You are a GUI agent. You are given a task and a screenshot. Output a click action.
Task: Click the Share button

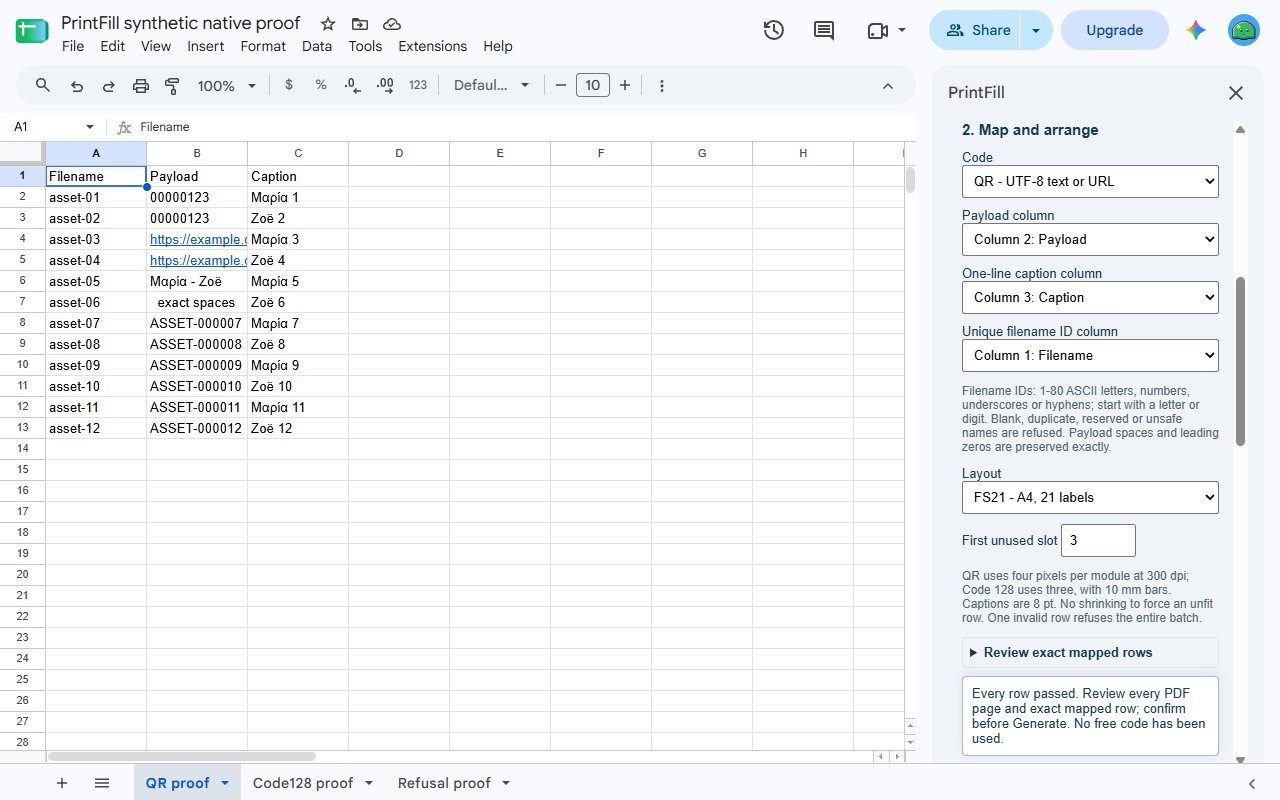pyautogui.click(x=975, y=30)
